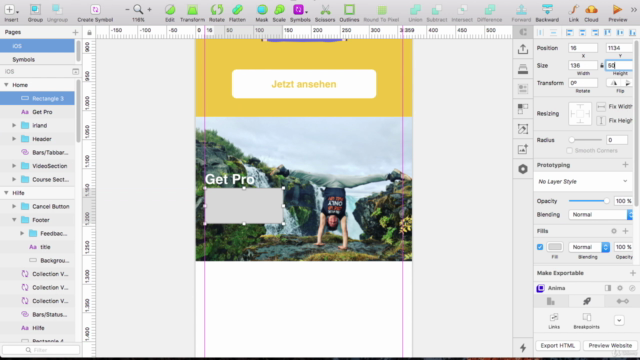Click the export upload icon in side strip
Image resolution: width=640 pixels, height=360 pixels.
pos(523,49)
